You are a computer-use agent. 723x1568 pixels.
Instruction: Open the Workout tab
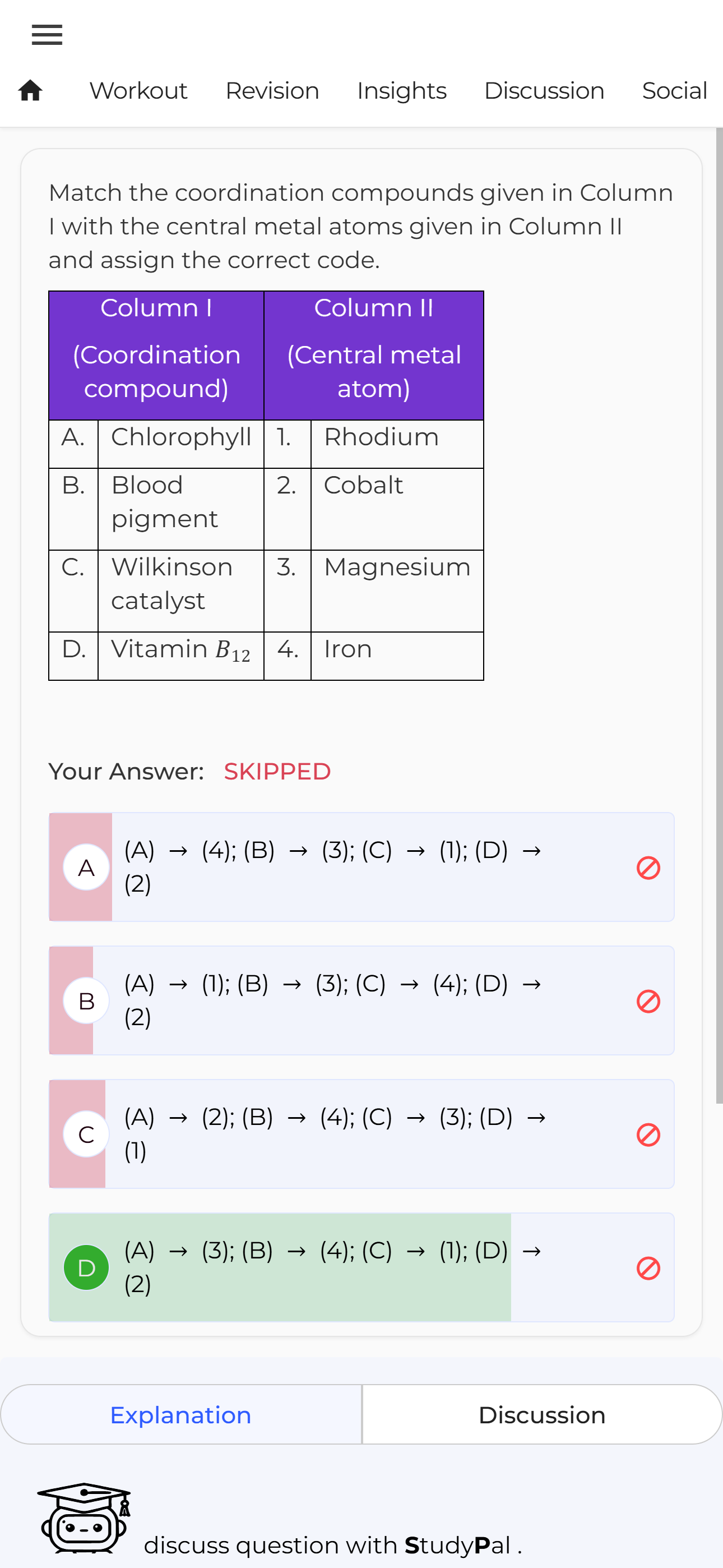click(138, 91)
